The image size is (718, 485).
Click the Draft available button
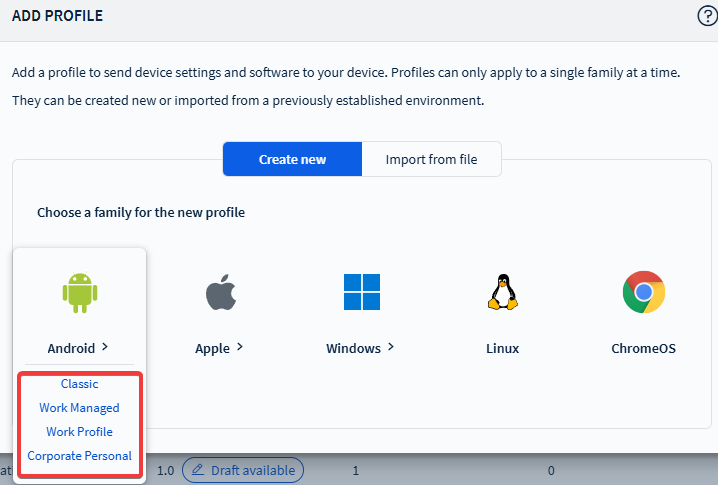pos(243,469)
